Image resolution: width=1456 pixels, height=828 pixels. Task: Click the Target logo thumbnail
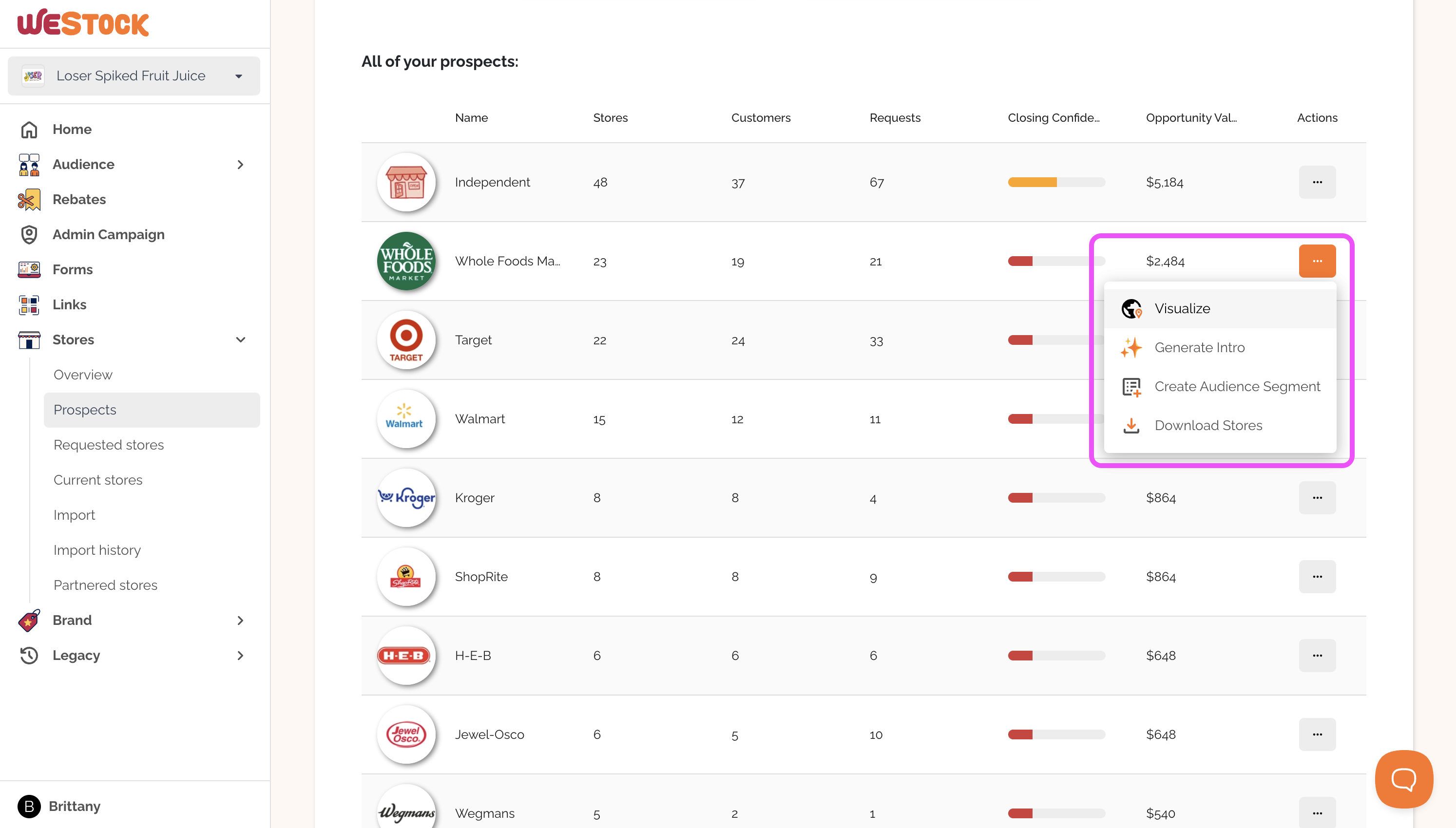pyautogui.click(x=406, y=340)
